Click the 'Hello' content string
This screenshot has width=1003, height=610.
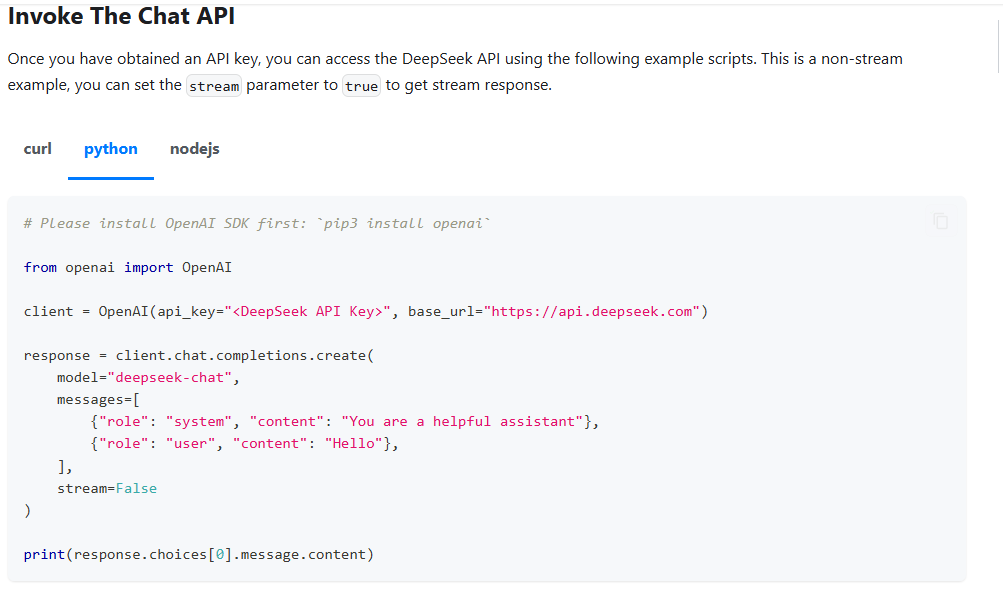[353, 444]
